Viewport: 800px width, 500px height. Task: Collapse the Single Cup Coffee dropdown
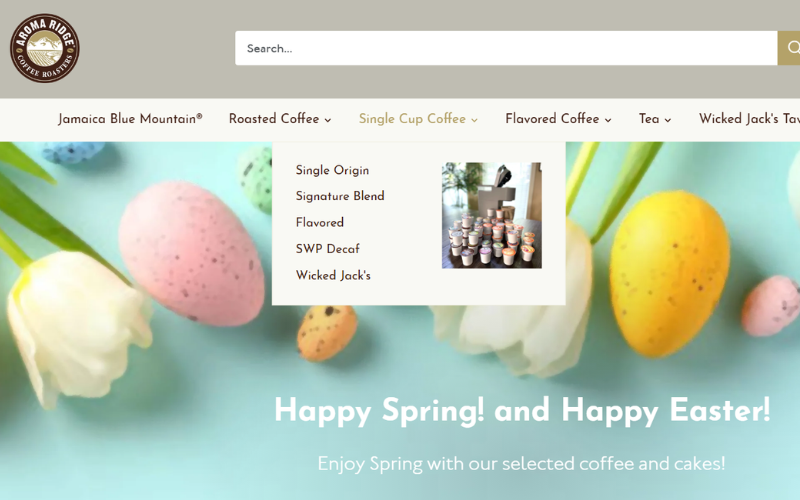point(418,119)
